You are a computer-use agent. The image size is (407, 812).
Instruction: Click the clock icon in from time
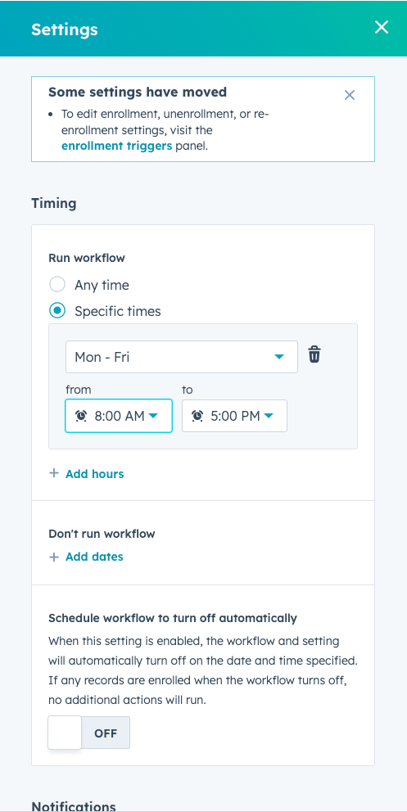(x=81, y=416)
